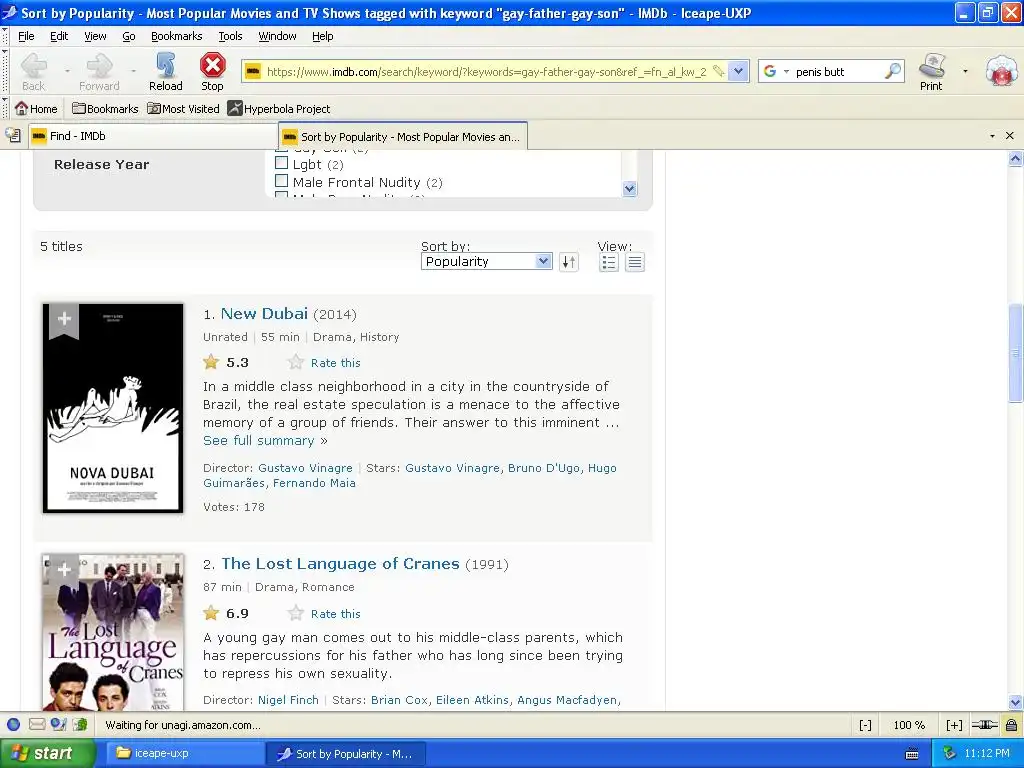Open the Home bookmark toolbar button
This screenshot has height=768, width=1024.
36,108
